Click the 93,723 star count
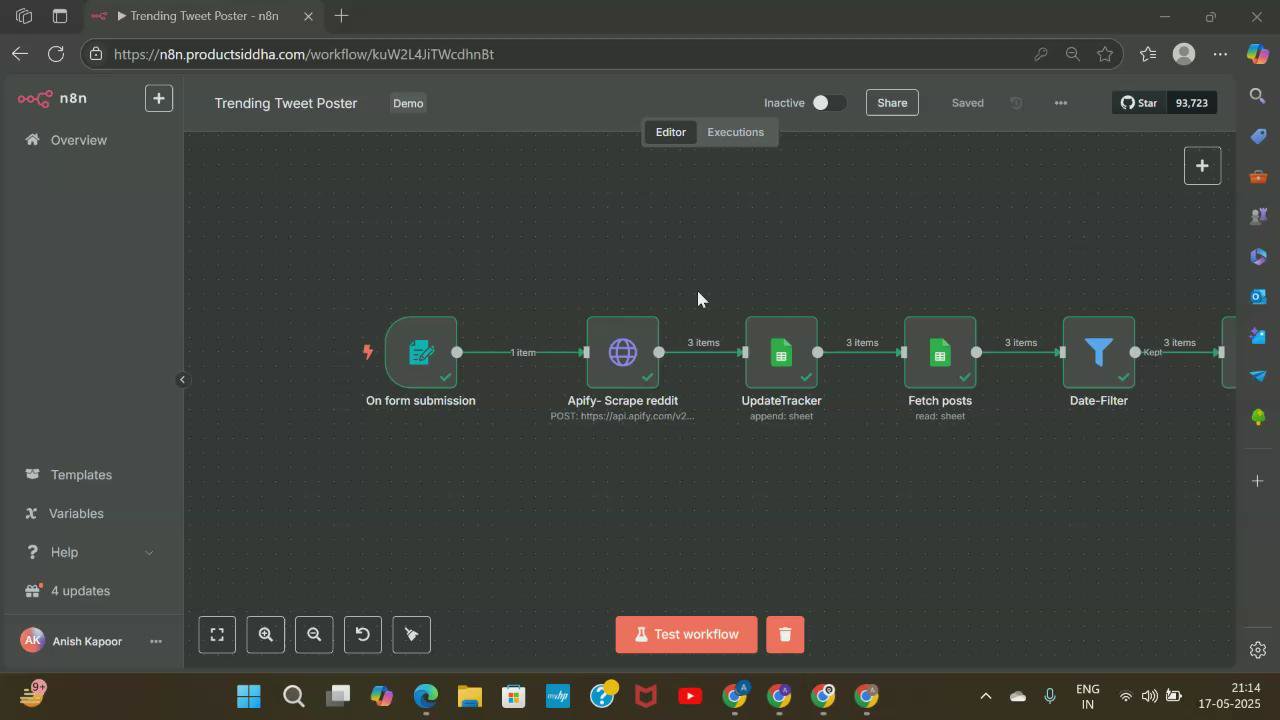Screen dimensions: 1280x720 1192,103
